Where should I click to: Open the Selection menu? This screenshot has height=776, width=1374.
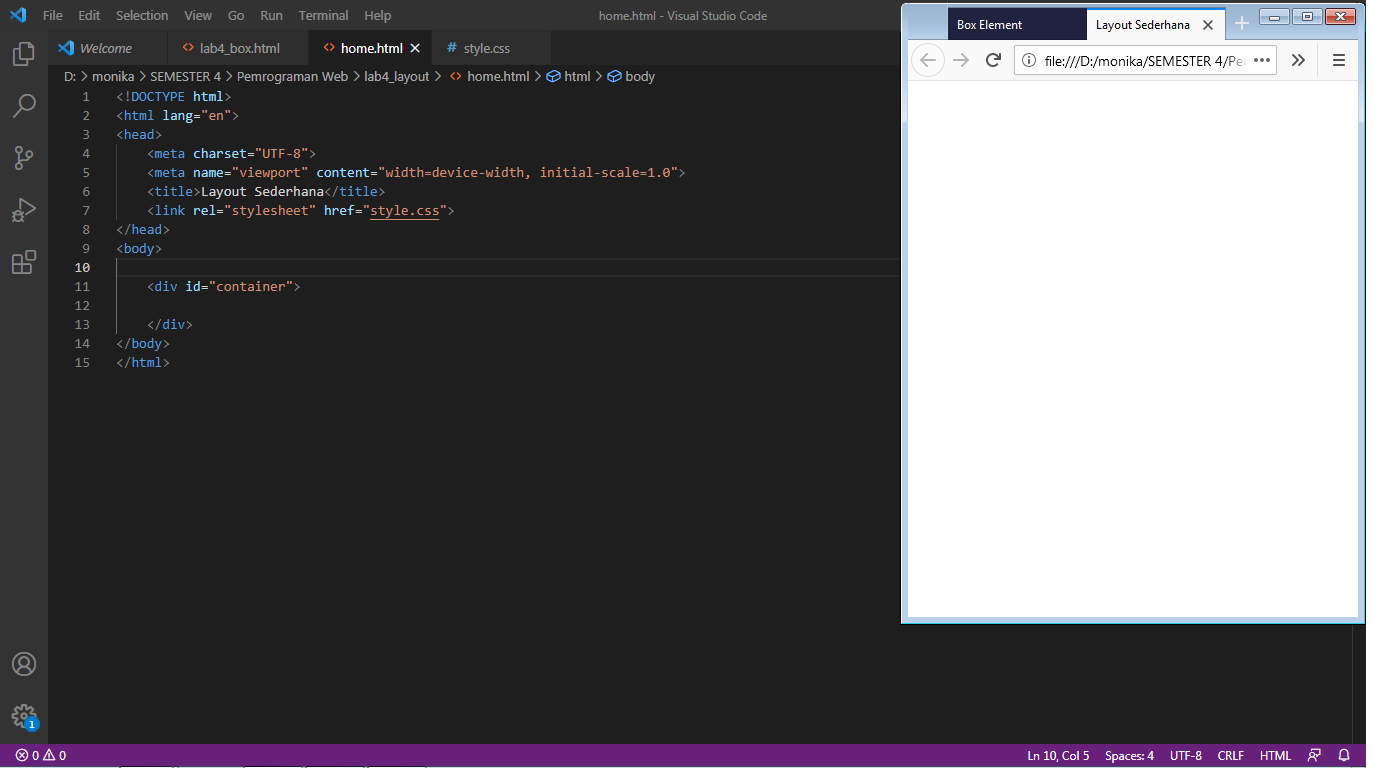coord(142,16)
